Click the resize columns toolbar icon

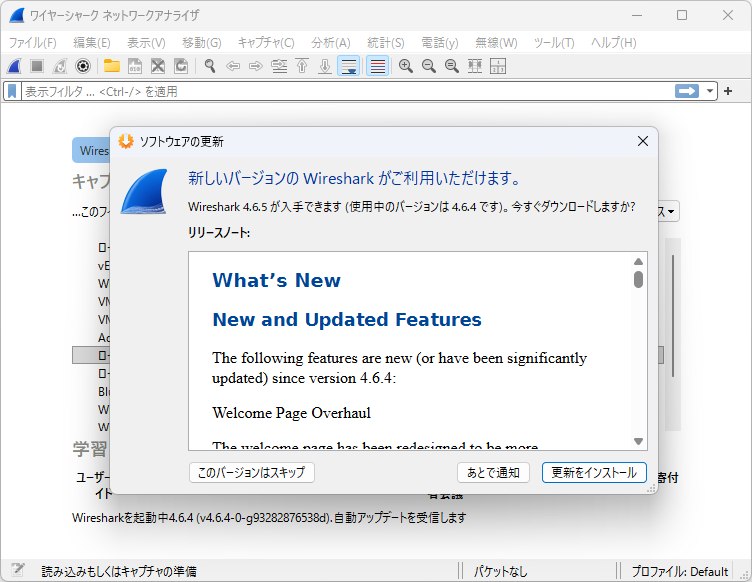point(475,66)
